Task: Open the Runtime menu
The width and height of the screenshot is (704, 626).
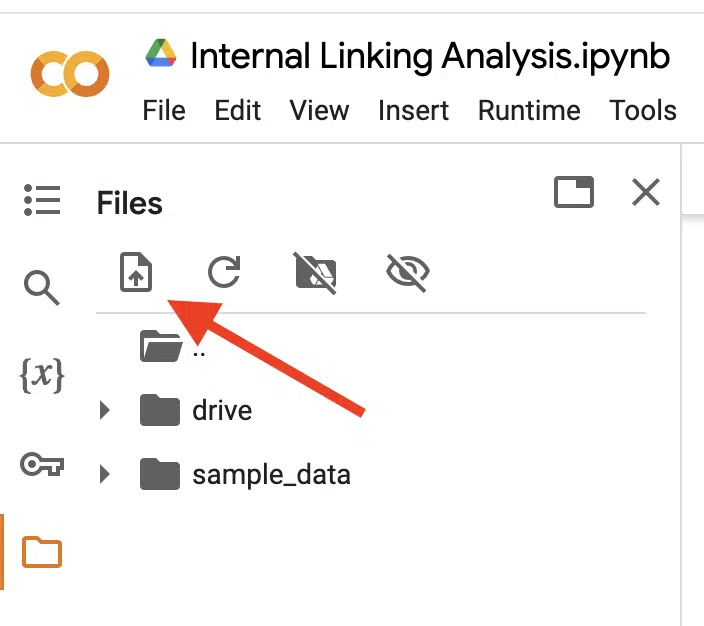Action: 529,110
